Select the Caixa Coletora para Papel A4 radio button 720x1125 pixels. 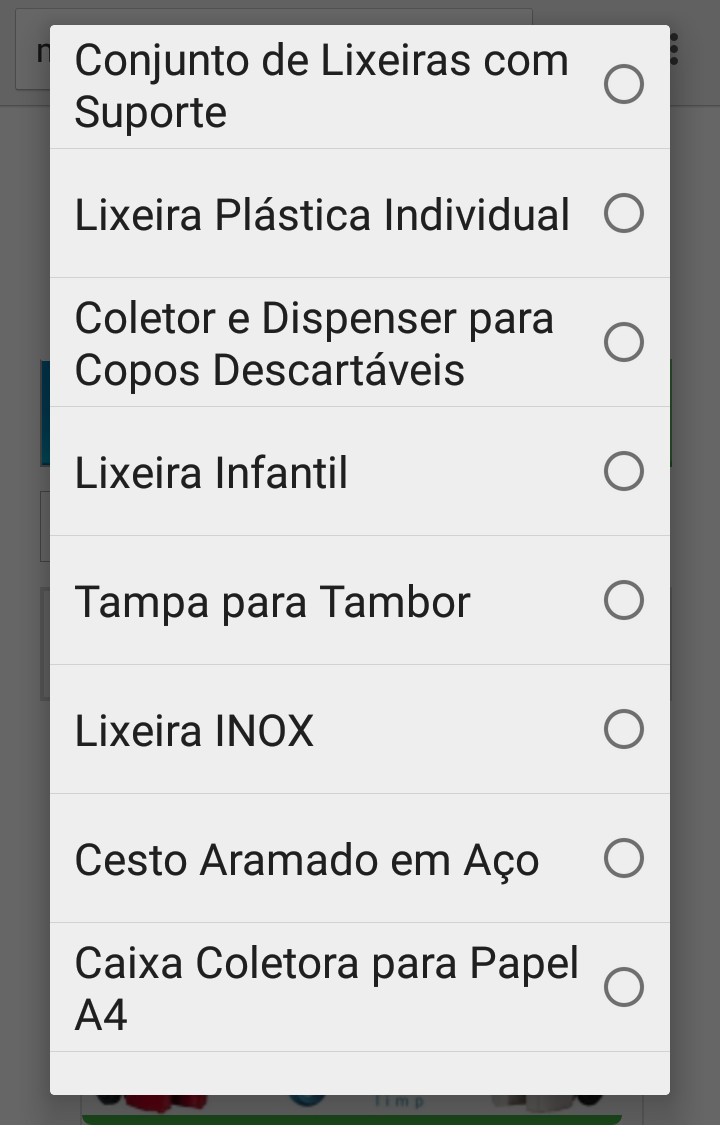click(x=624, y=987)
